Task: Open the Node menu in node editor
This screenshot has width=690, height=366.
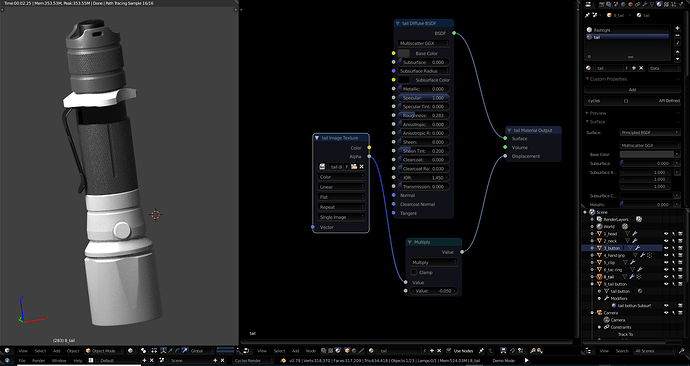Action: tap(311, 351)
